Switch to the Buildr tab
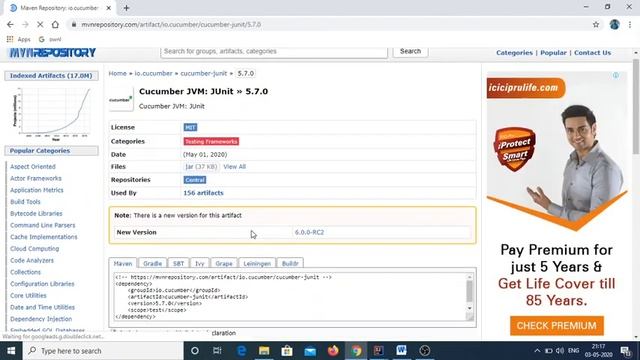 pyautogui.click(x=290, y=263)
